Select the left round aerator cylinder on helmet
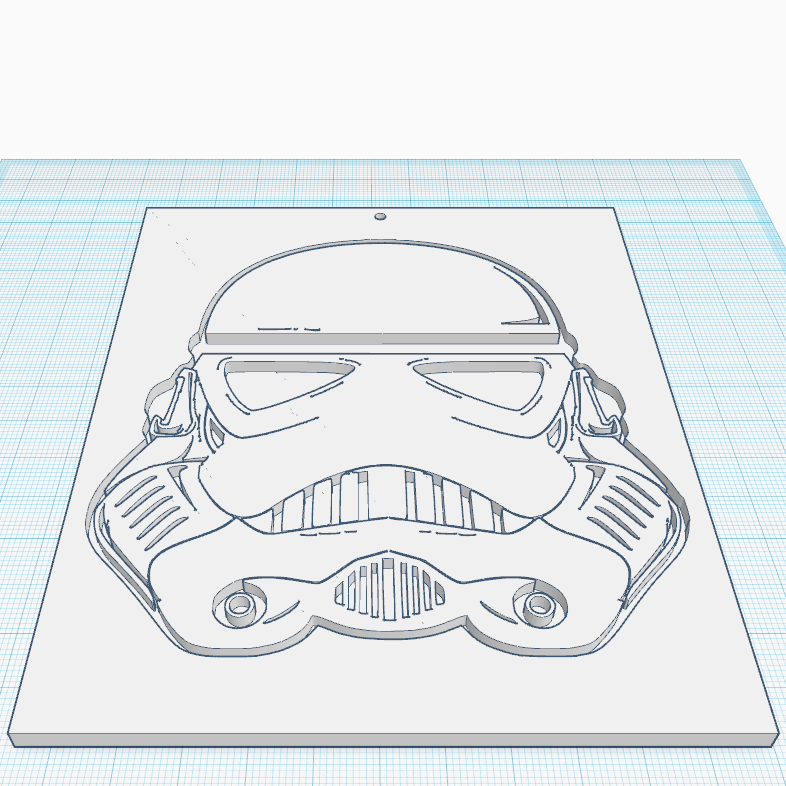The width and height of the screenshot is (786, 786). (239, 606)
